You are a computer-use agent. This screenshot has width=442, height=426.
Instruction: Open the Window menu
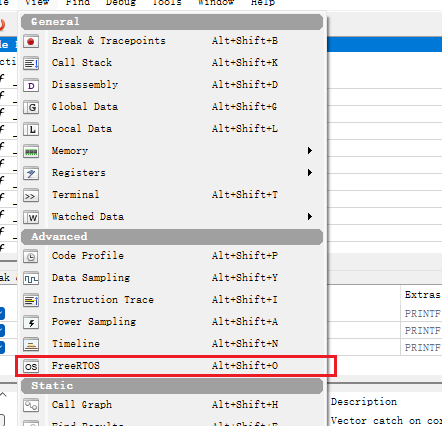(216, 2)
